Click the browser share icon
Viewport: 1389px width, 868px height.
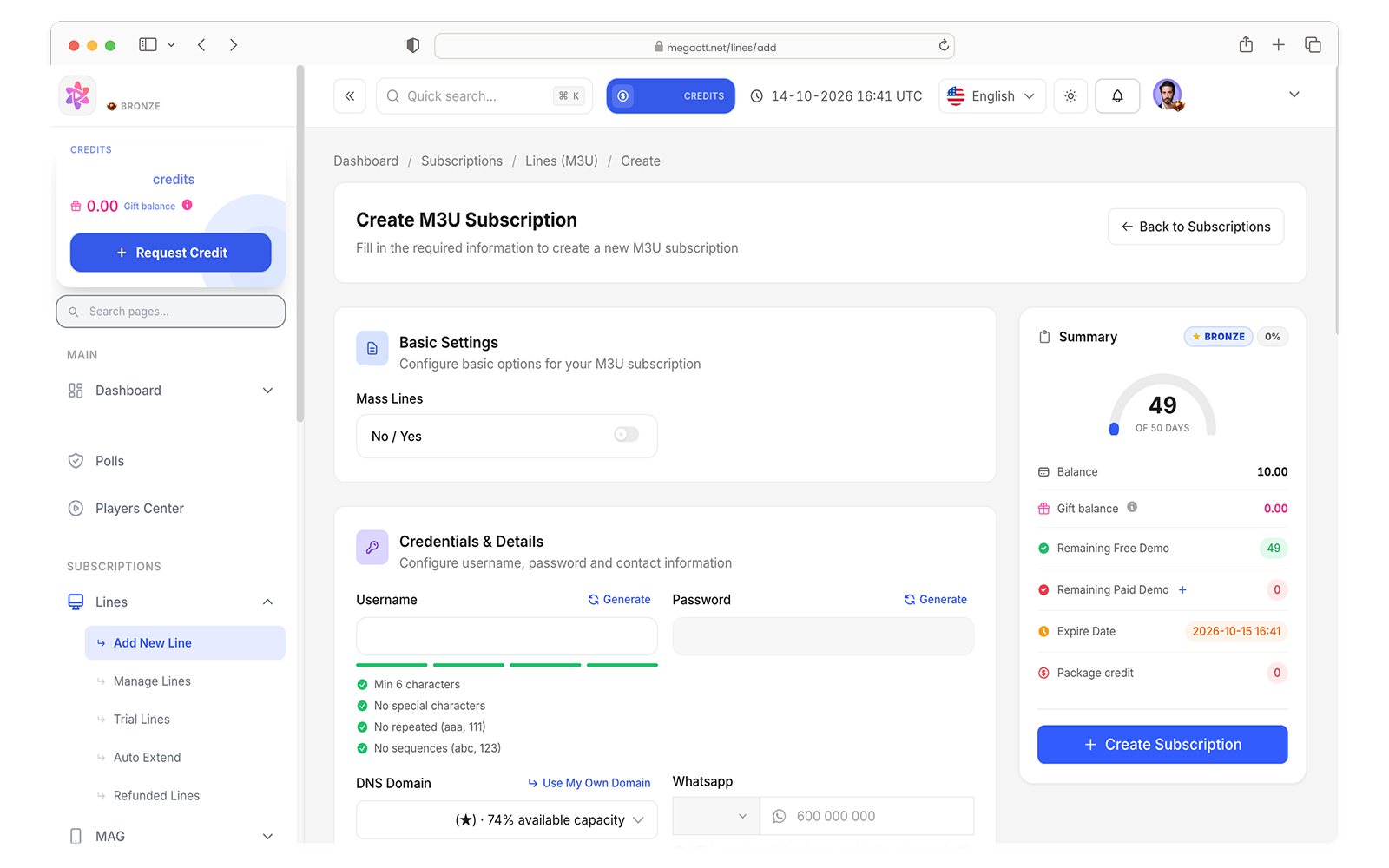point(1246,44)
